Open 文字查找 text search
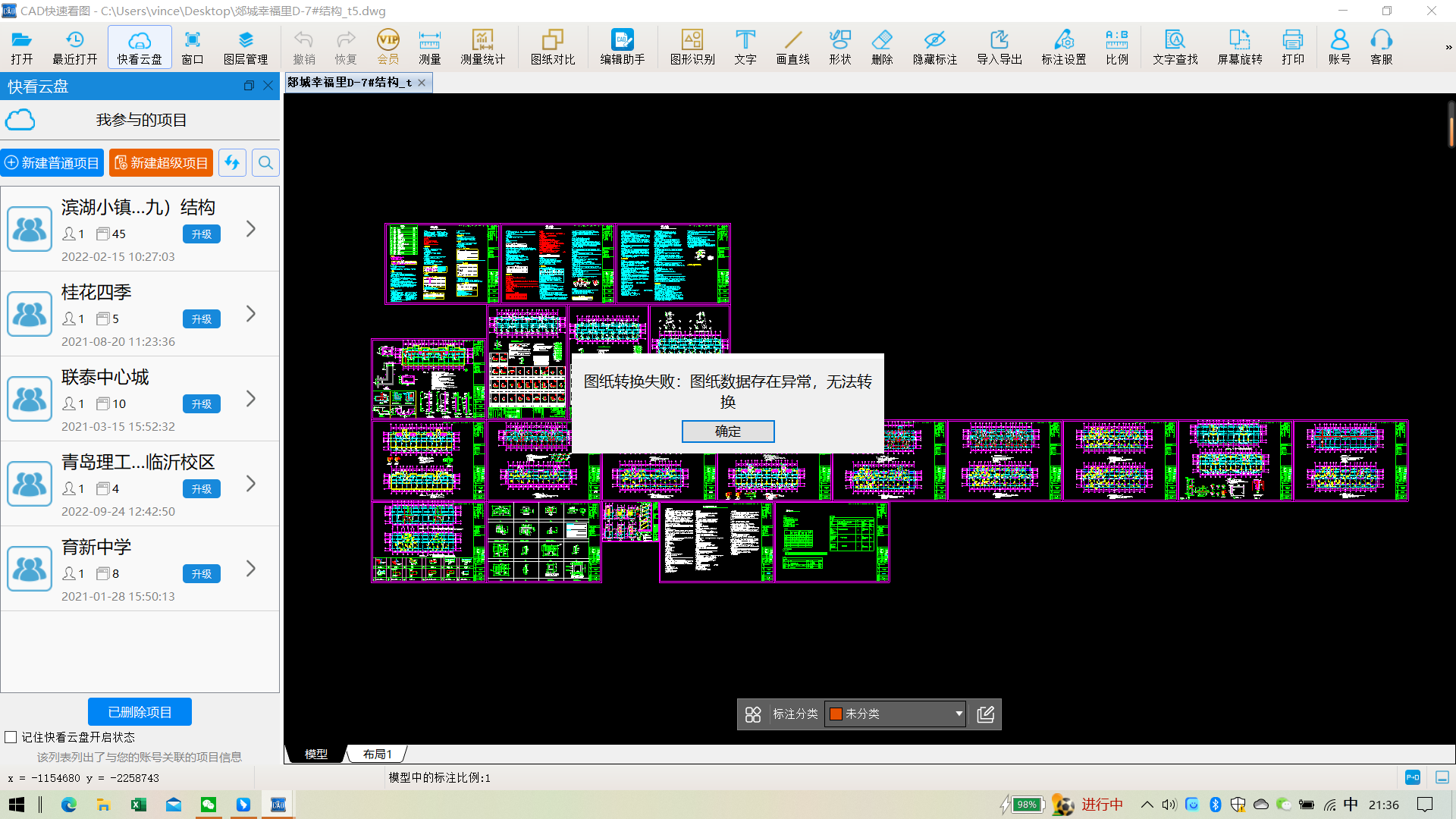 [1175, 47]
